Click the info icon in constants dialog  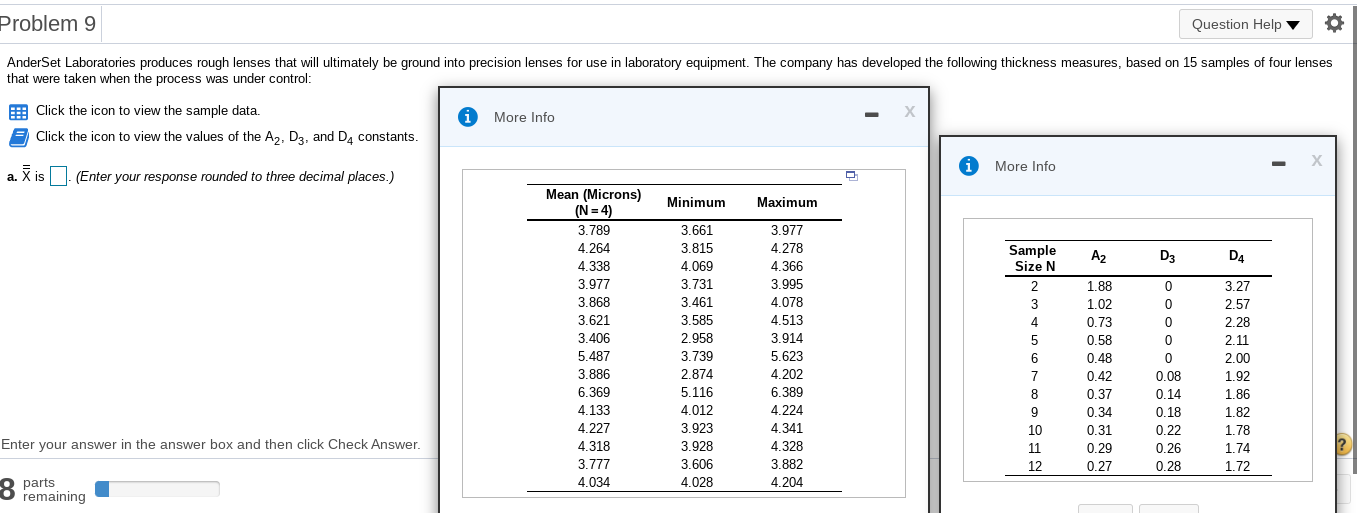[969, 166]
